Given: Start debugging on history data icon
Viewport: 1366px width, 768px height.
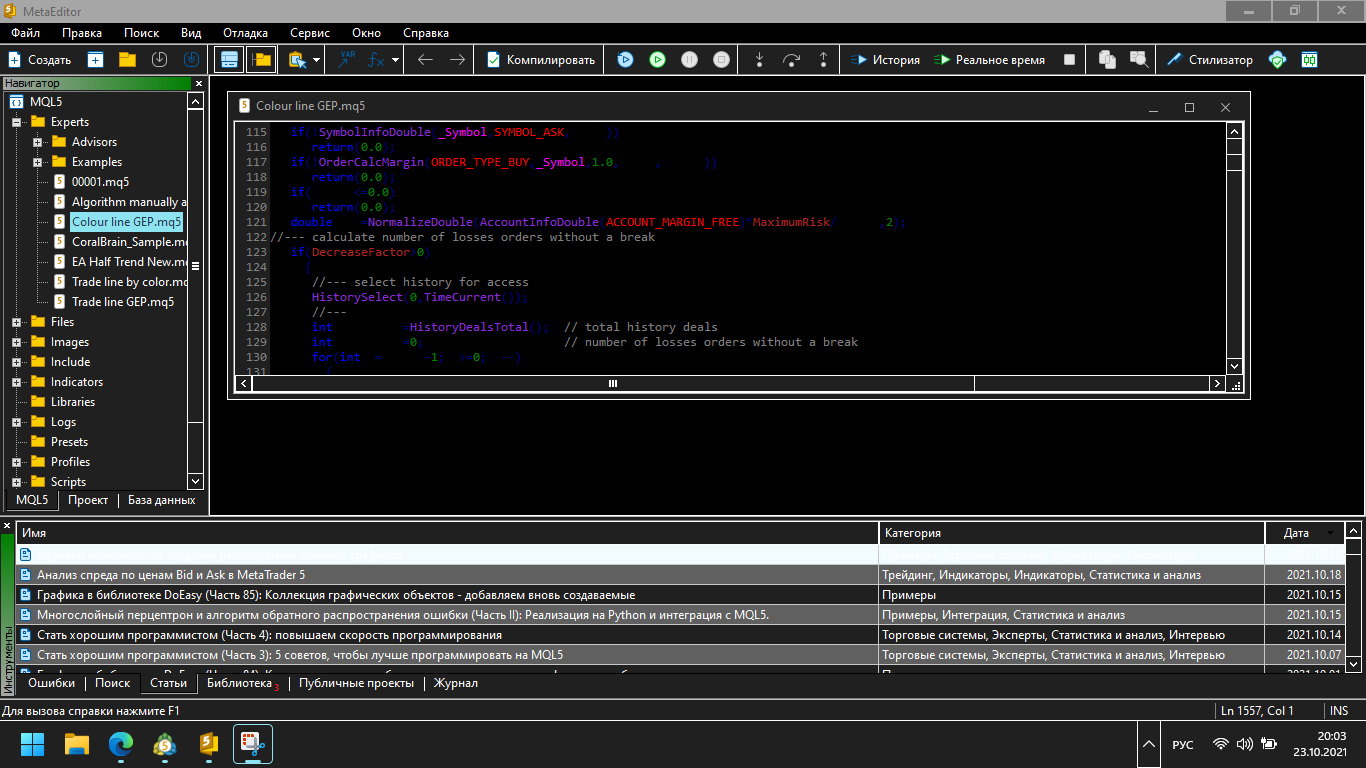Looking at the screenshot, I should [x=625, y=60].
